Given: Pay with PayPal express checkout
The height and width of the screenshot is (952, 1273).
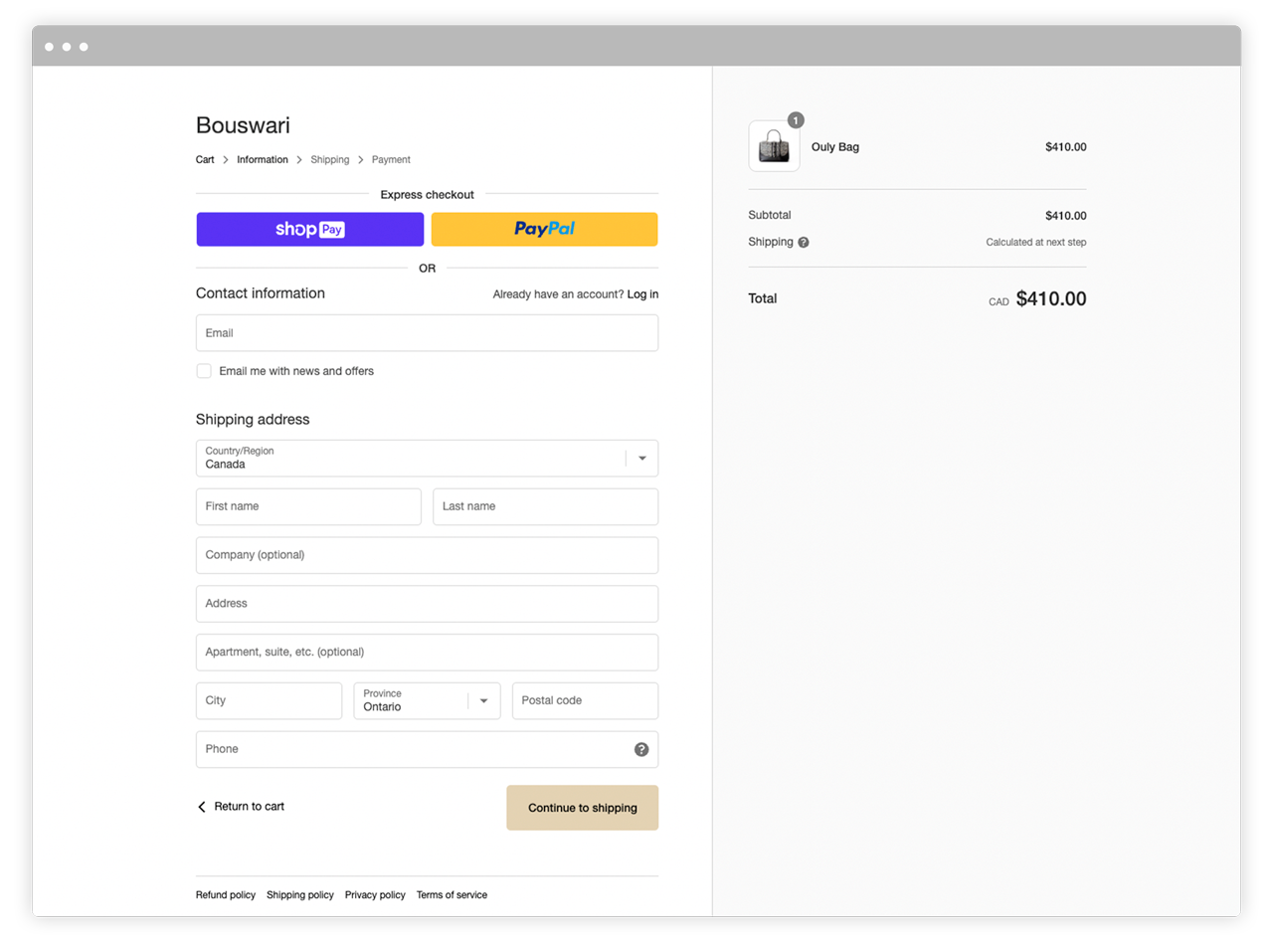Looking at the screenshot, I should pyautogui.click(x=544, y=229).
